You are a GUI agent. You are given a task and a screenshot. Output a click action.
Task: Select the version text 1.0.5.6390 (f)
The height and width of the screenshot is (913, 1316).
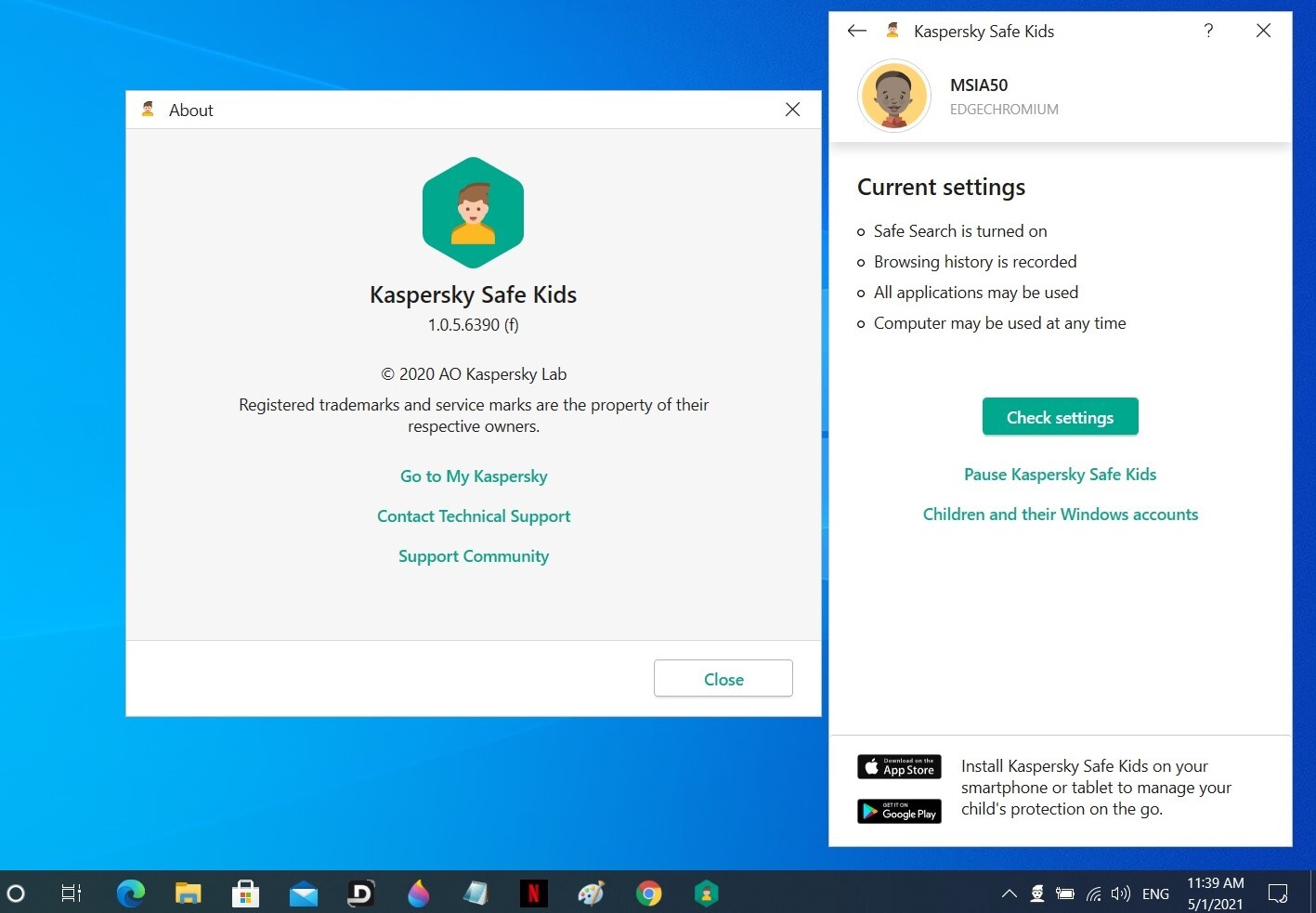pyautogui.click(x=474, y=325)
